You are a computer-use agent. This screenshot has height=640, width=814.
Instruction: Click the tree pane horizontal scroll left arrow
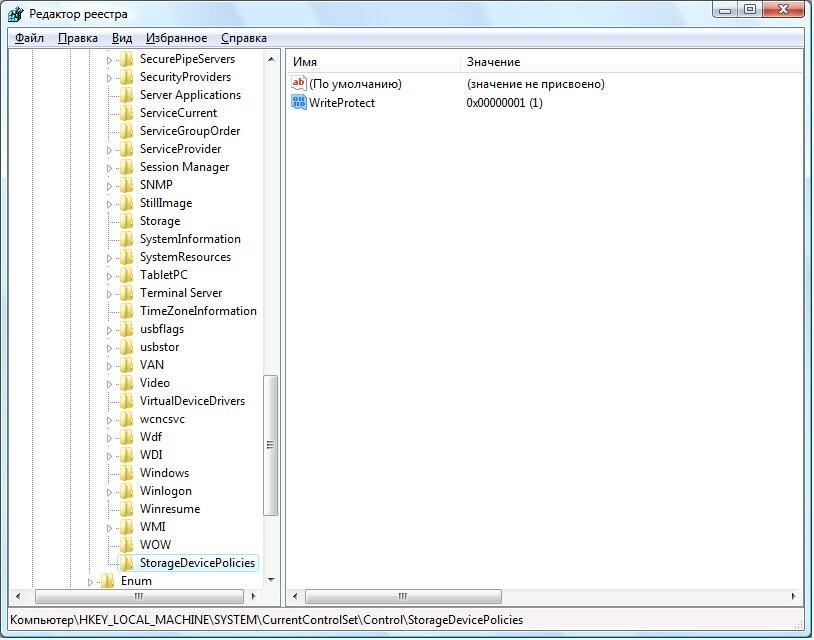18,596
